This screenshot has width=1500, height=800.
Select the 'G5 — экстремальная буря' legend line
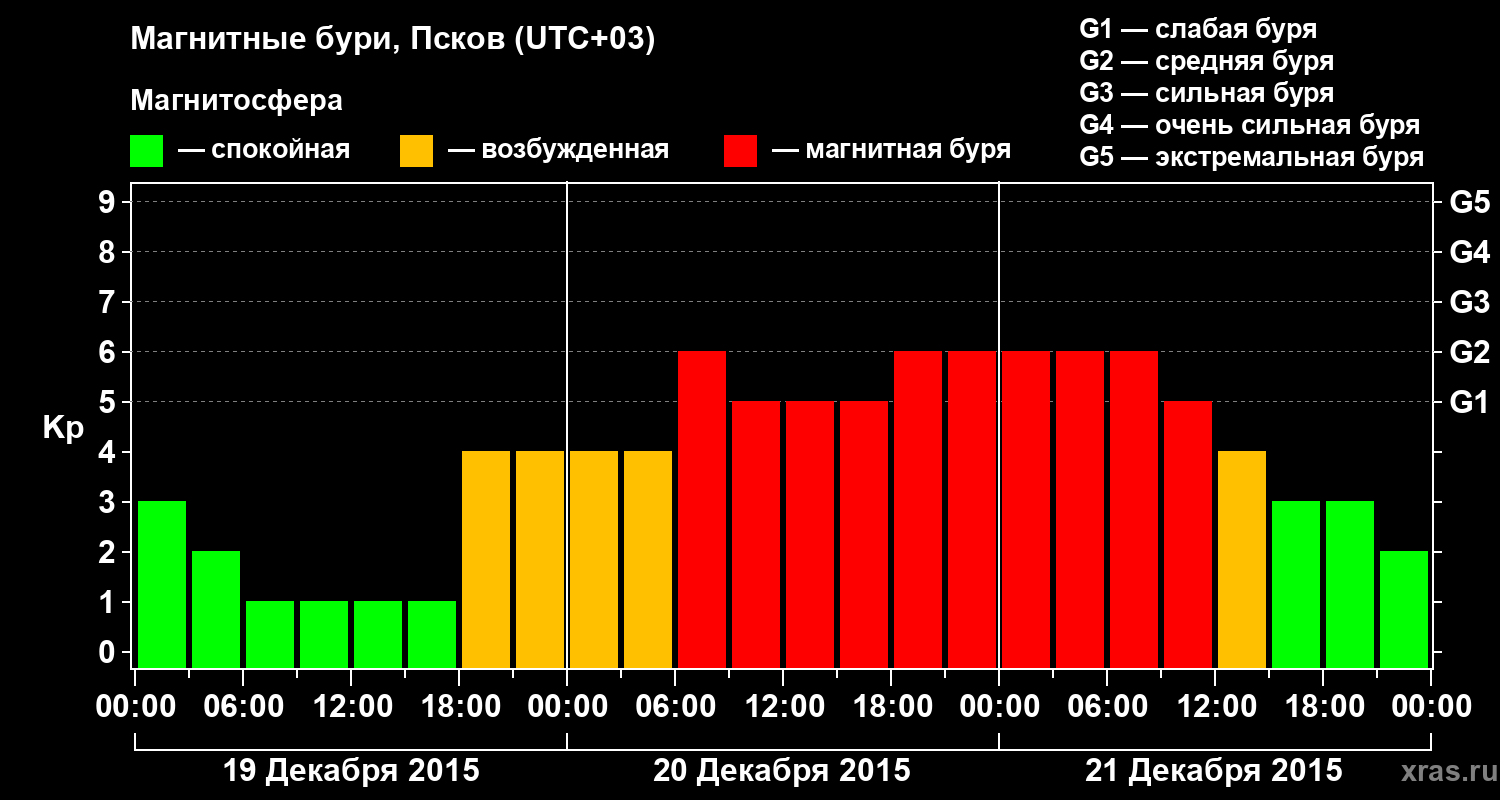coord(1252,157)
